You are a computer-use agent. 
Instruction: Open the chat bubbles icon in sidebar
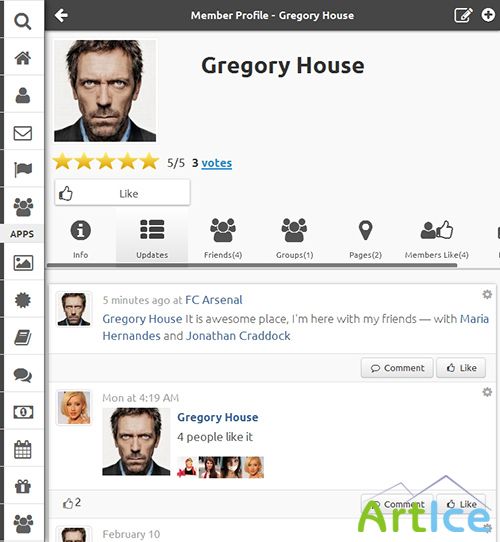tap(23, 375)
